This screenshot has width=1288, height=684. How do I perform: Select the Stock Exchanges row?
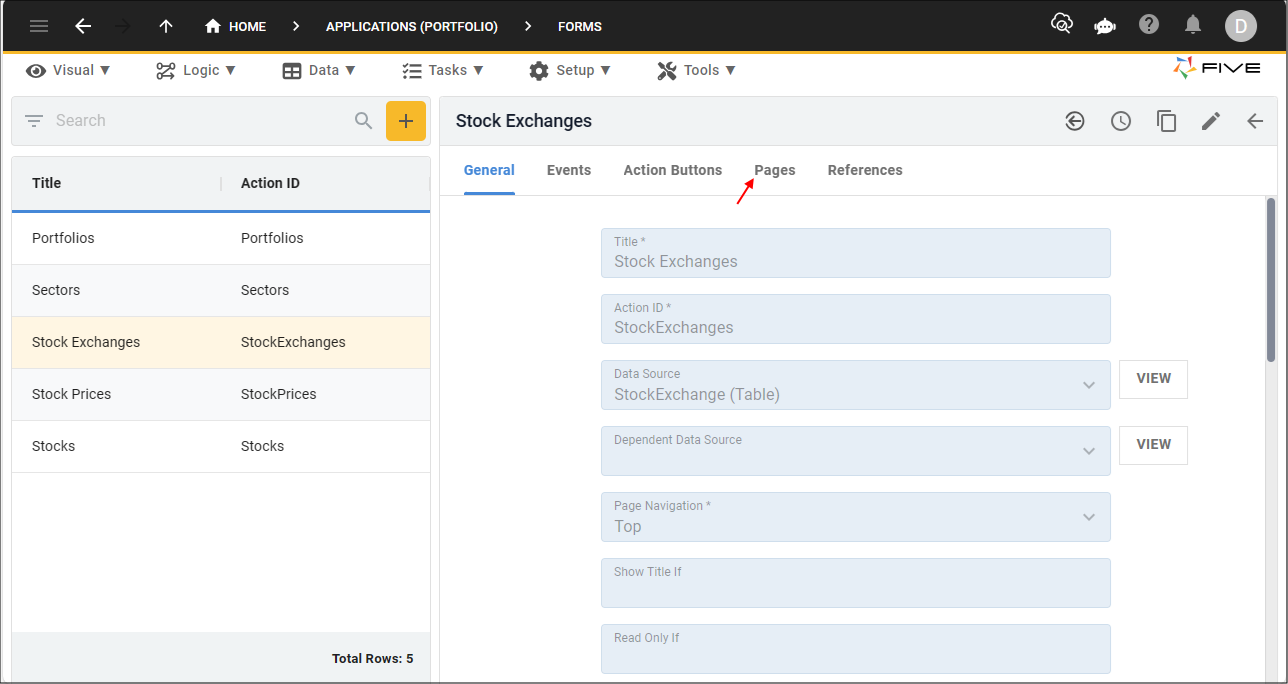[221, 342]
